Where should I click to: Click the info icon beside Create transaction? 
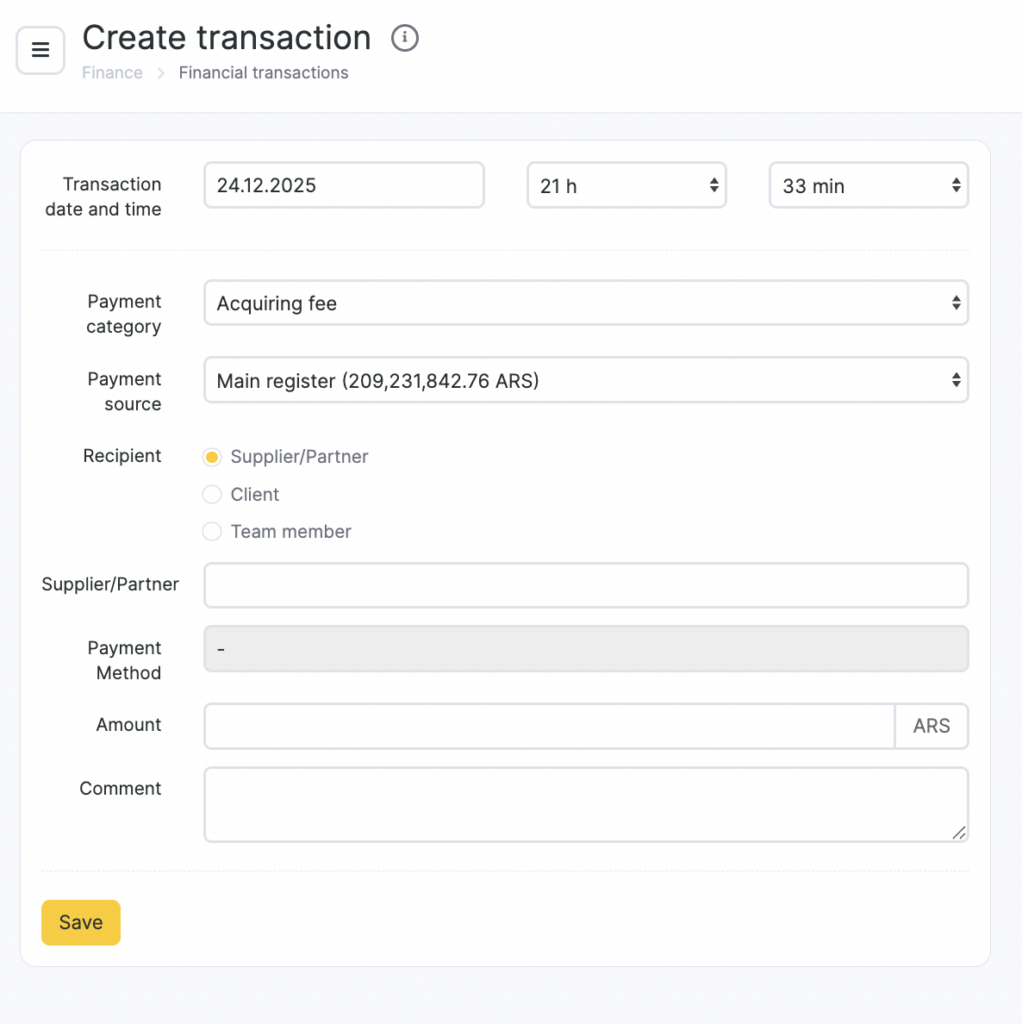click(x=404, y=38)
